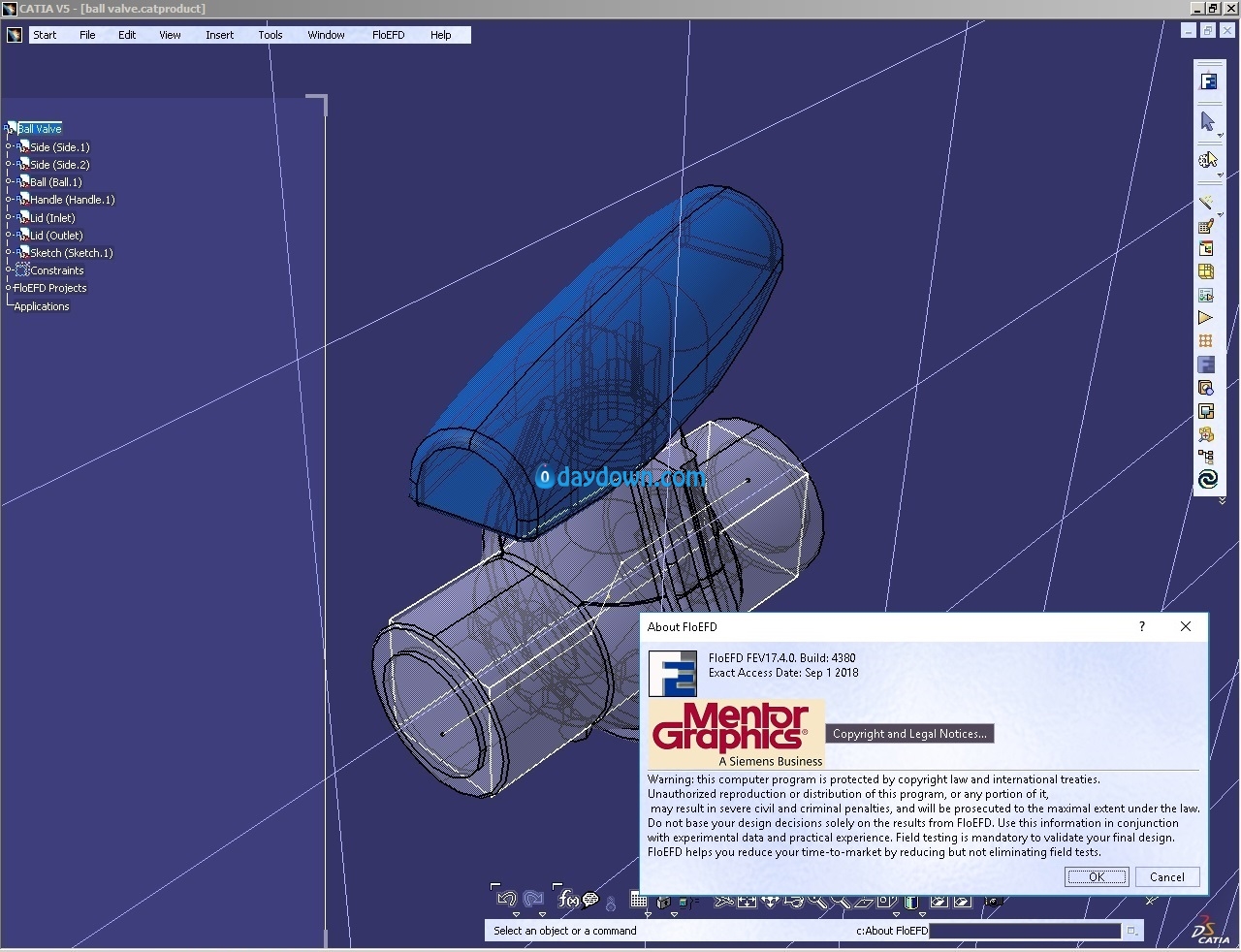Image resolution: width=1241 pixels, height=952 pixels.
Task: Choose the selection filter tool with gear
Action: [1207, 160]
